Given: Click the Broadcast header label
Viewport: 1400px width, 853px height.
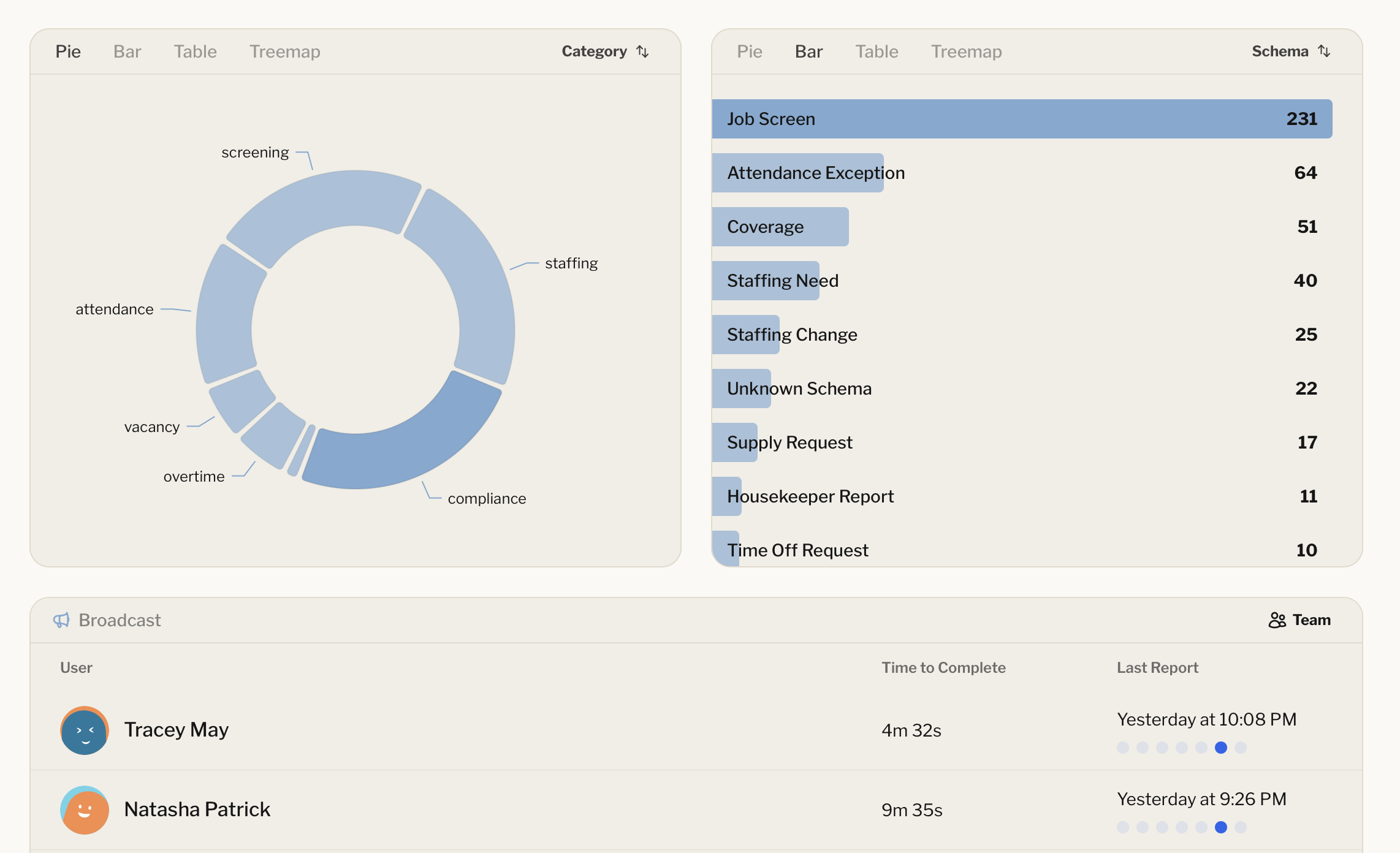Looking at the screenshot, I should [119, 621].
